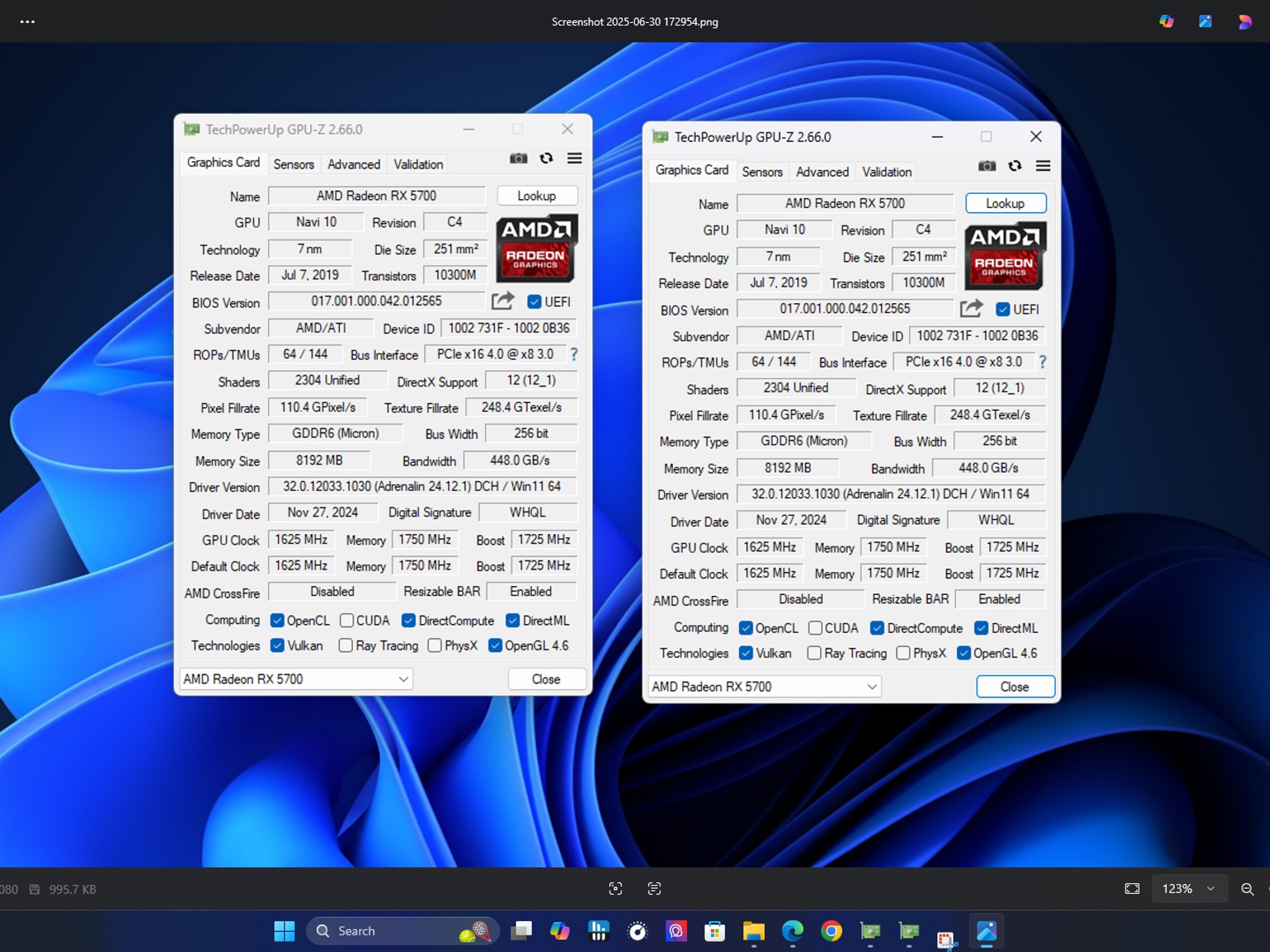Click the BIOS export arrow icon in right GPU-Z window
Viewport: 1270px width, 952px height.
click(x=972, y=309)
